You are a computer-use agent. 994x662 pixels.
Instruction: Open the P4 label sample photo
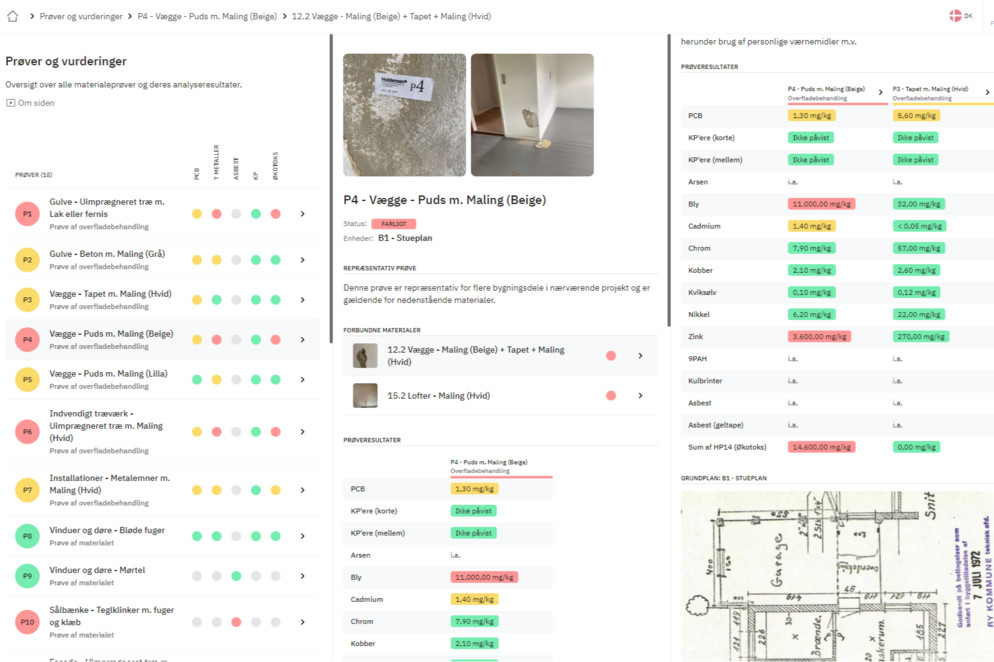point(404,115)
